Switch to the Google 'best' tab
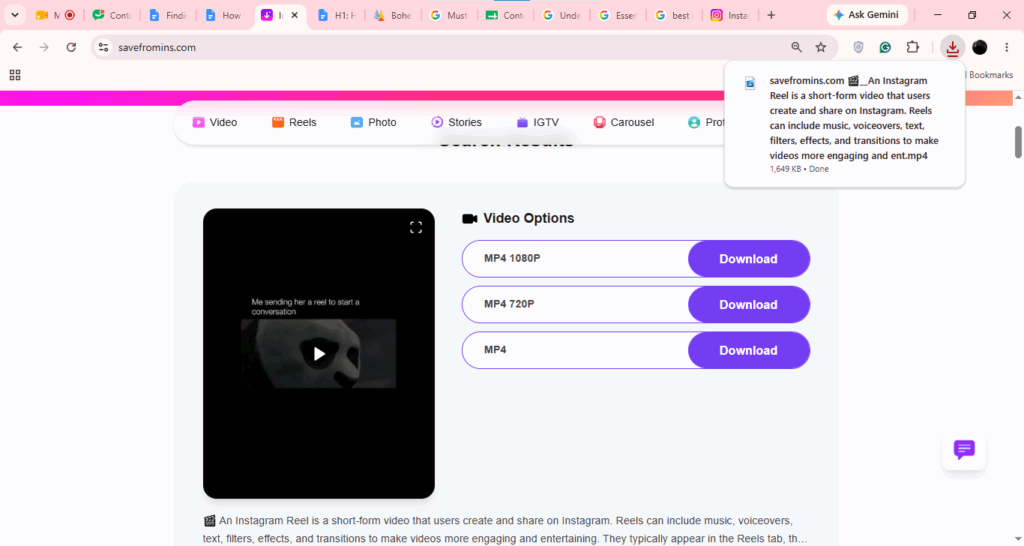This screenshot has height=546, width=1024. point(674,15)
